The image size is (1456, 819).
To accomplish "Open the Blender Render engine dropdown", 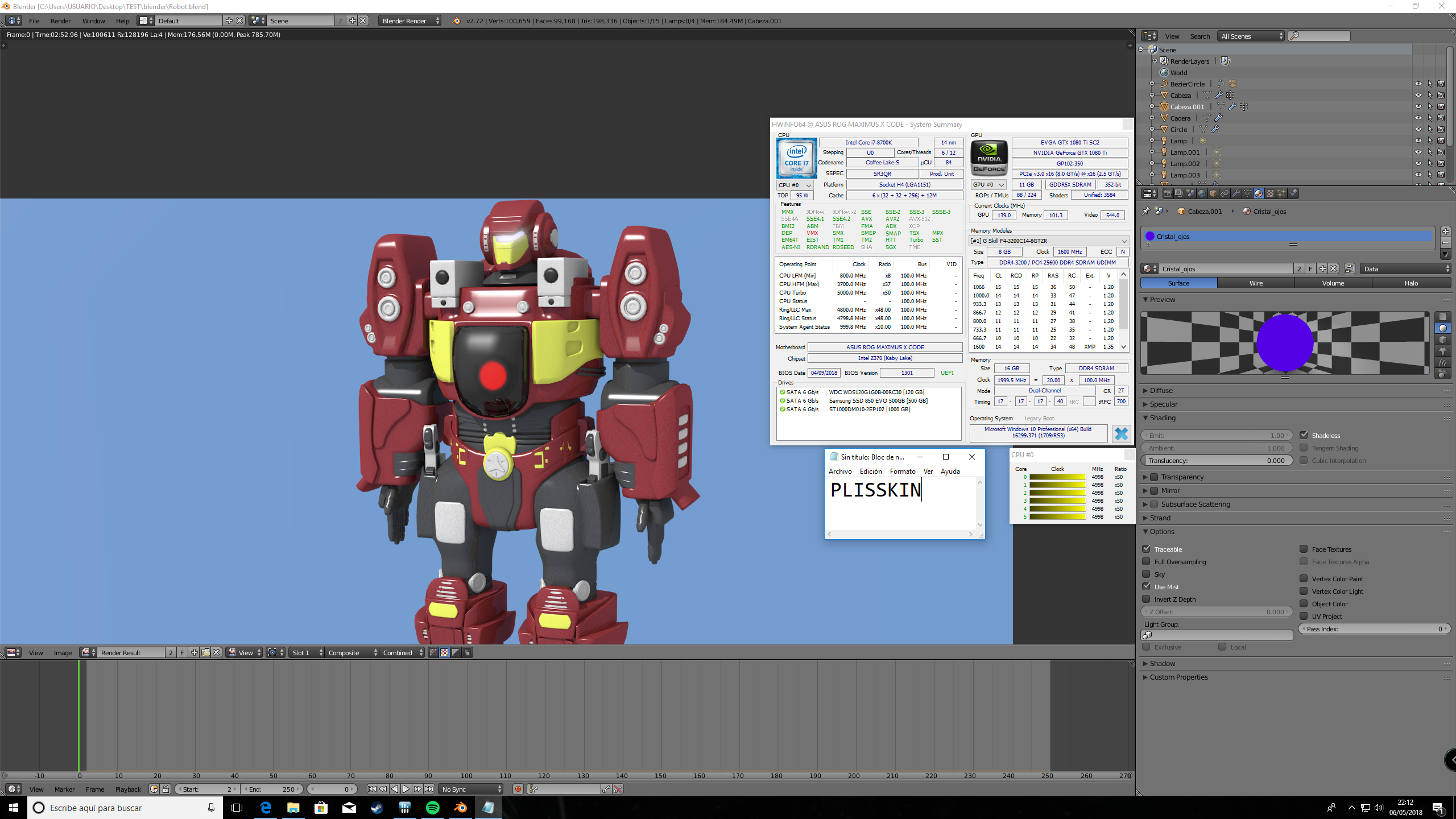I will [x=410, y=20].
